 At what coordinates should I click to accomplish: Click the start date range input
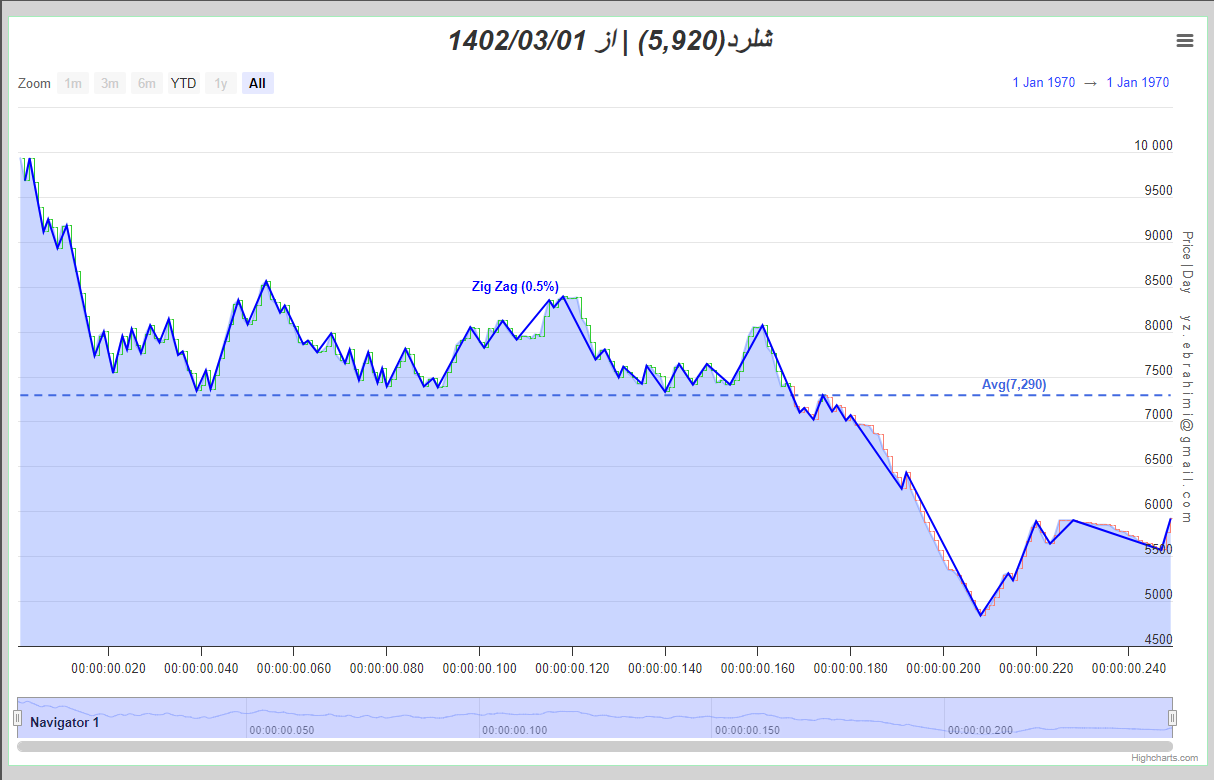(x=1044, y=83)
